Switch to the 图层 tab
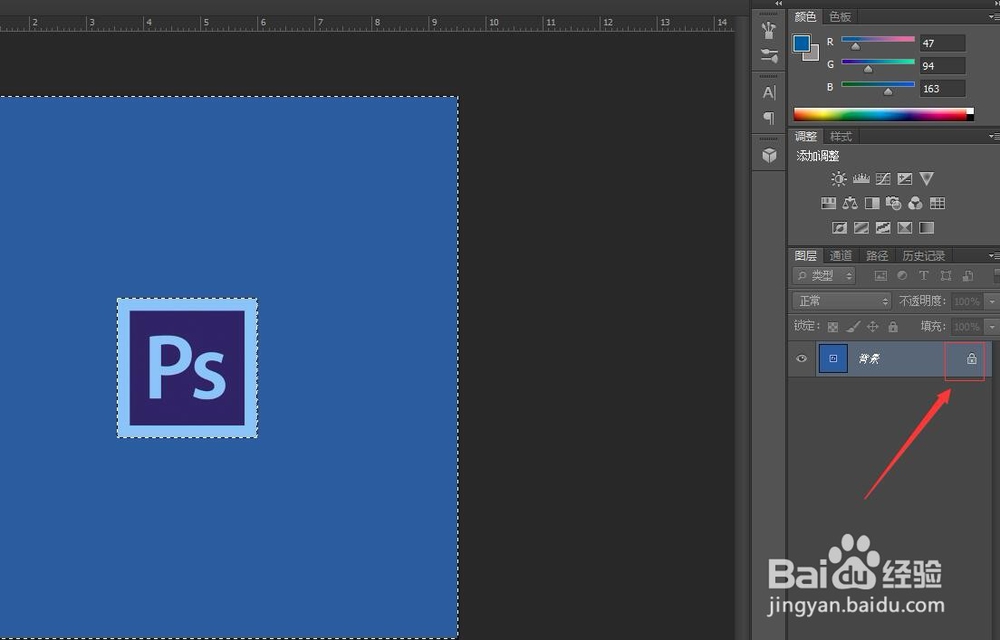The height and width of the screenshot is (640, 1000). [x=805, y=256]
